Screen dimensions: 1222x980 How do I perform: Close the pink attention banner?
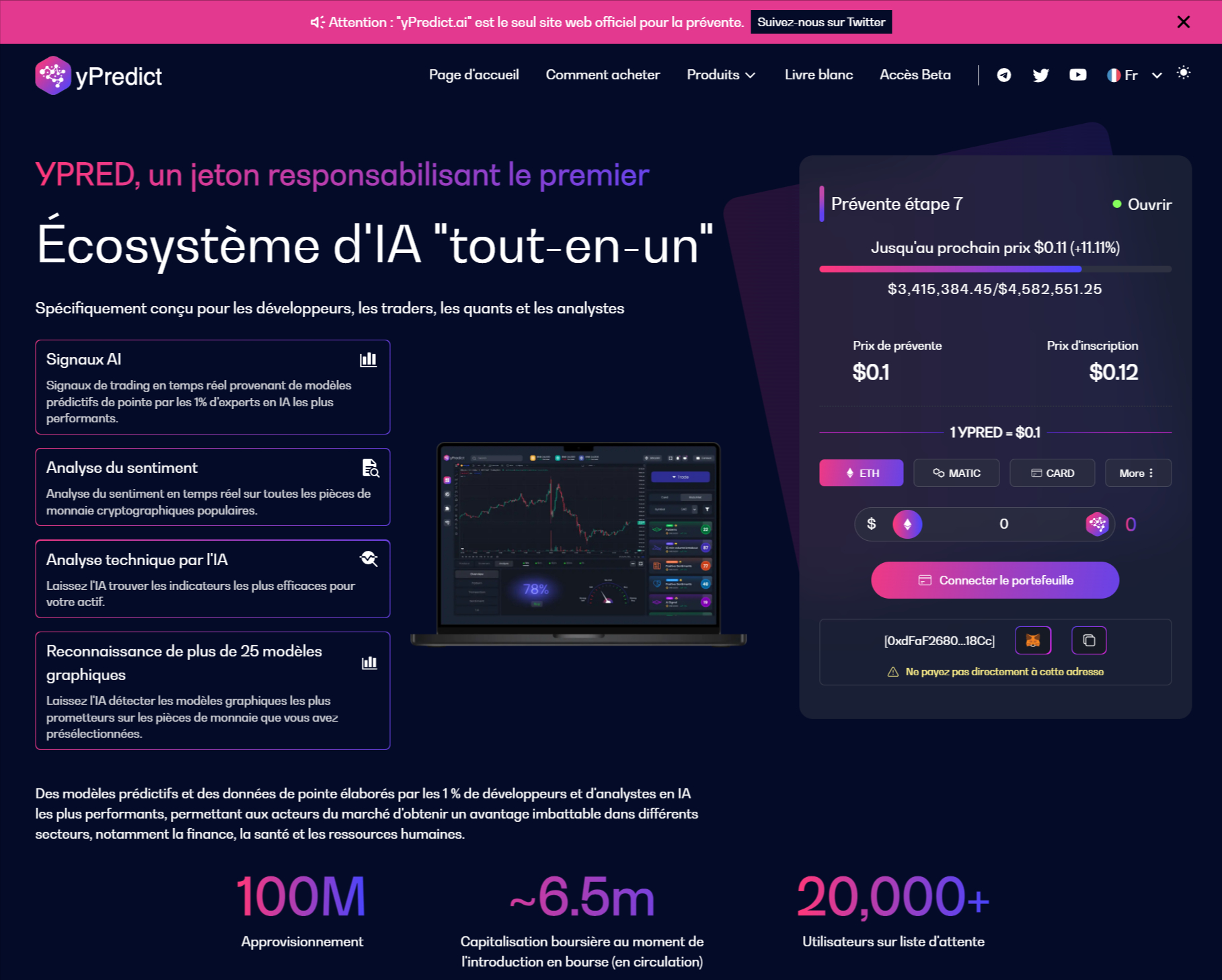click(1183, 22)
